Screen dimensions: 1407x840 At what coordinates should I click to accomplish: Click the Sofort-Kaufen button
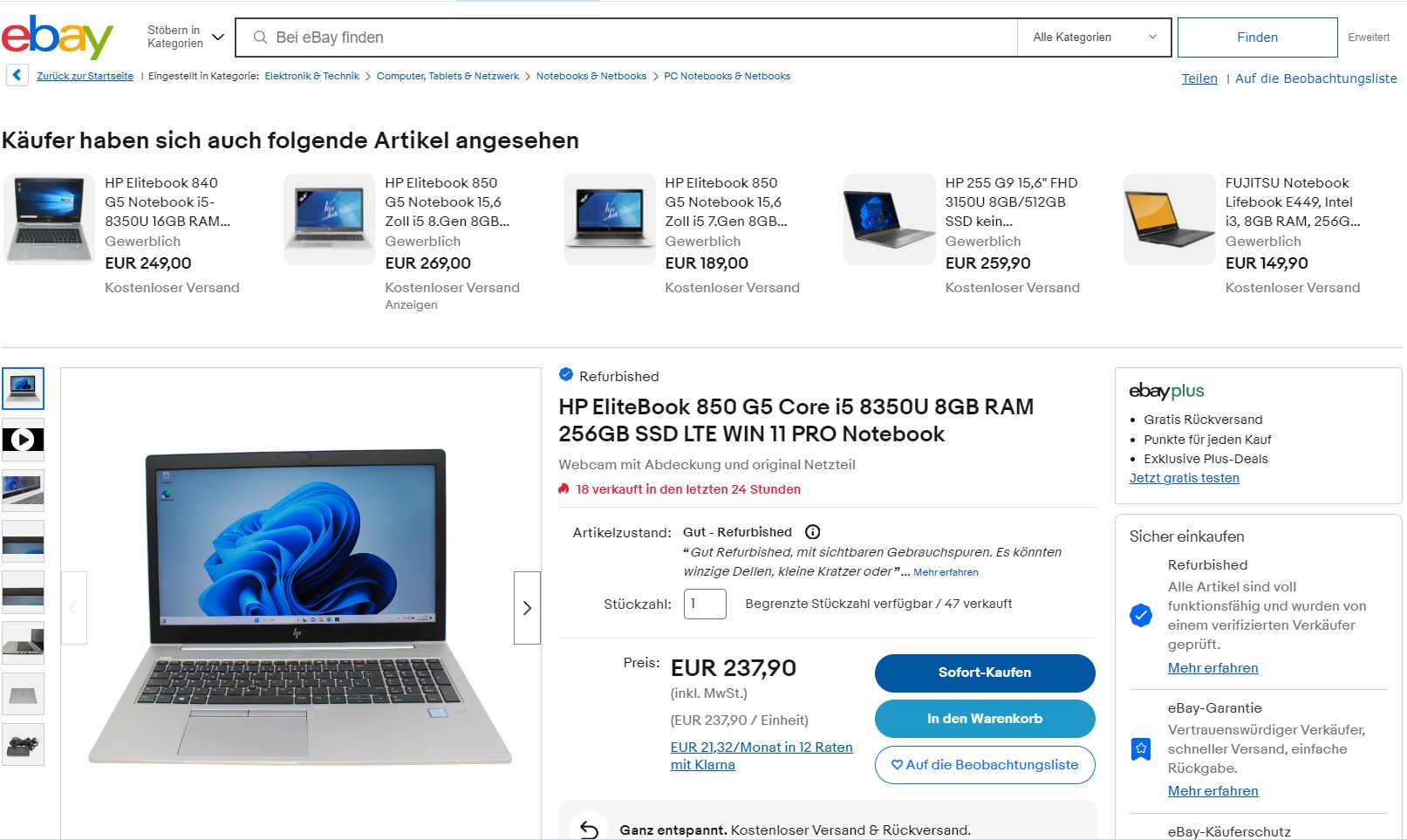(x=985, y=673)
